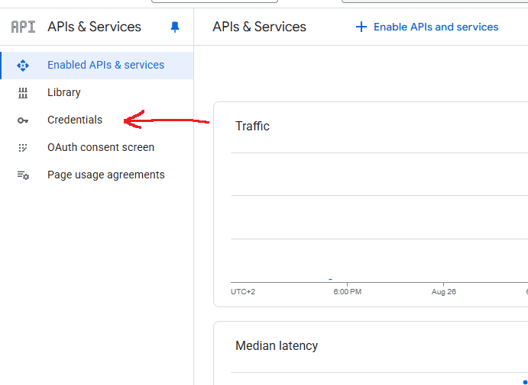Click the OAuth consent screen icon

23,148
